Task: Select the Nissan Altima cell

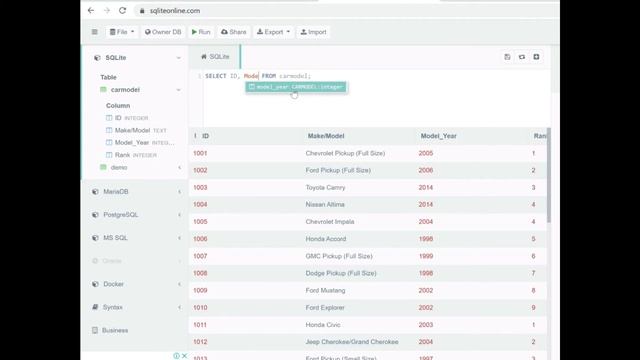Action: [x=325, y=204]
